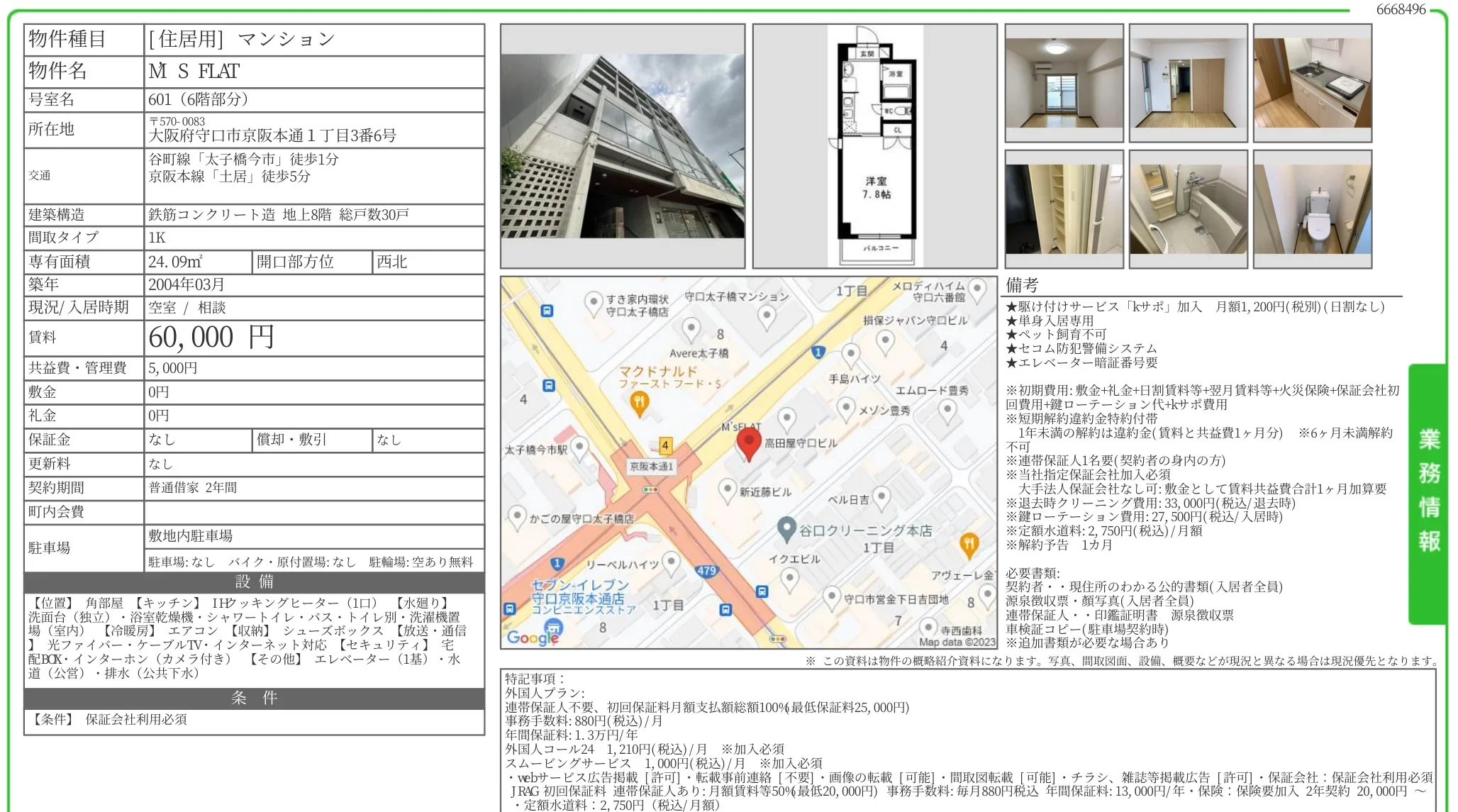Click the Google logo on the map
Image resolution: width=1458 pixels, height=812 pixels.
point(533,638)
